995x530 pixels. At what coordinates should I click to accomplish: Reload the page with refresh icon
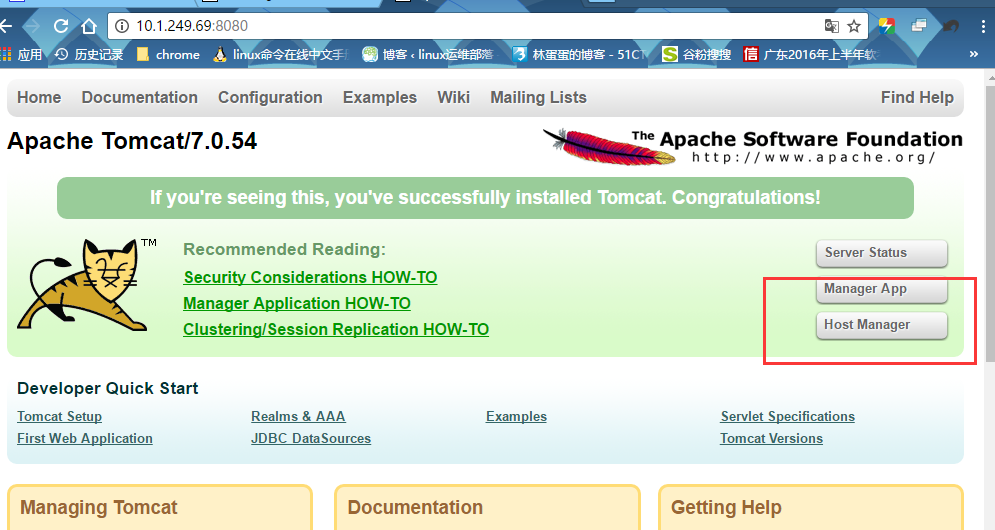click(x=61, y=26)
